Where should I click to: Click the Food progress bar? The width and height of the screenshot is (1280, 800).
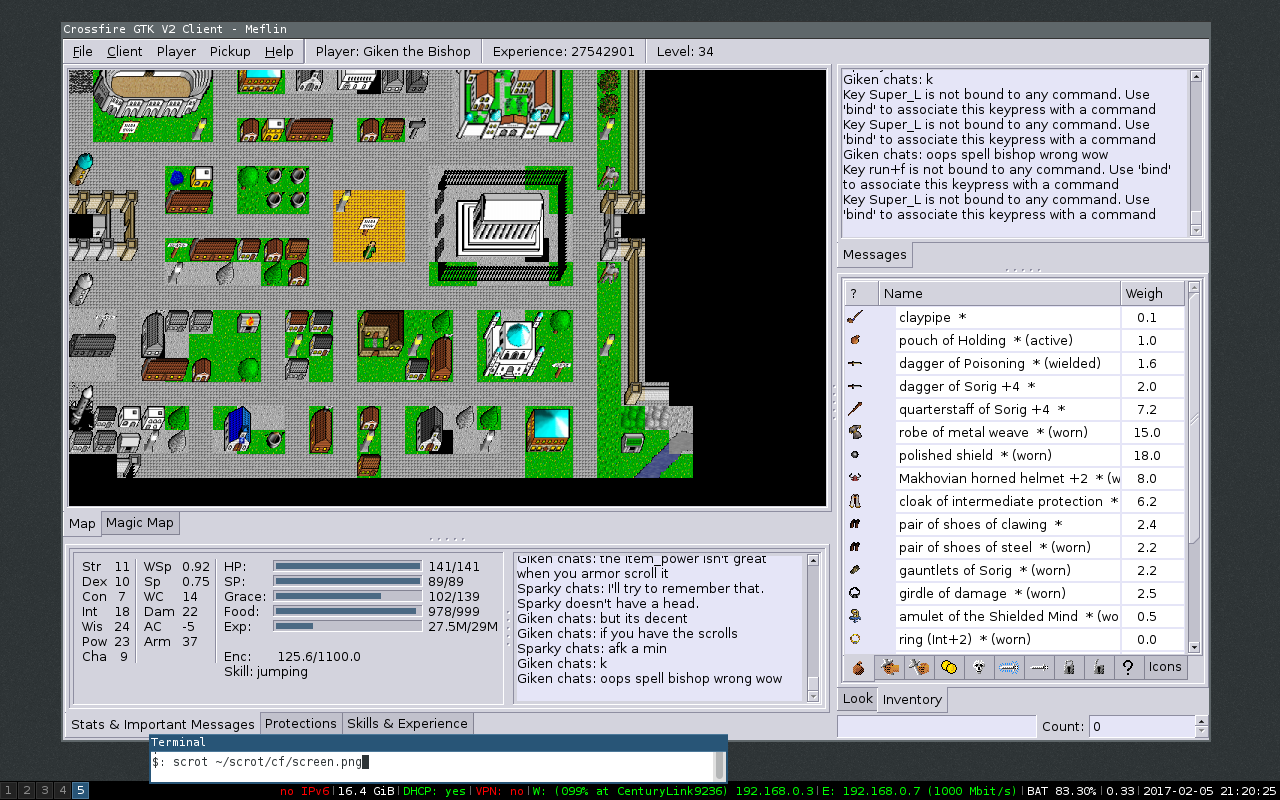[348, 611]
